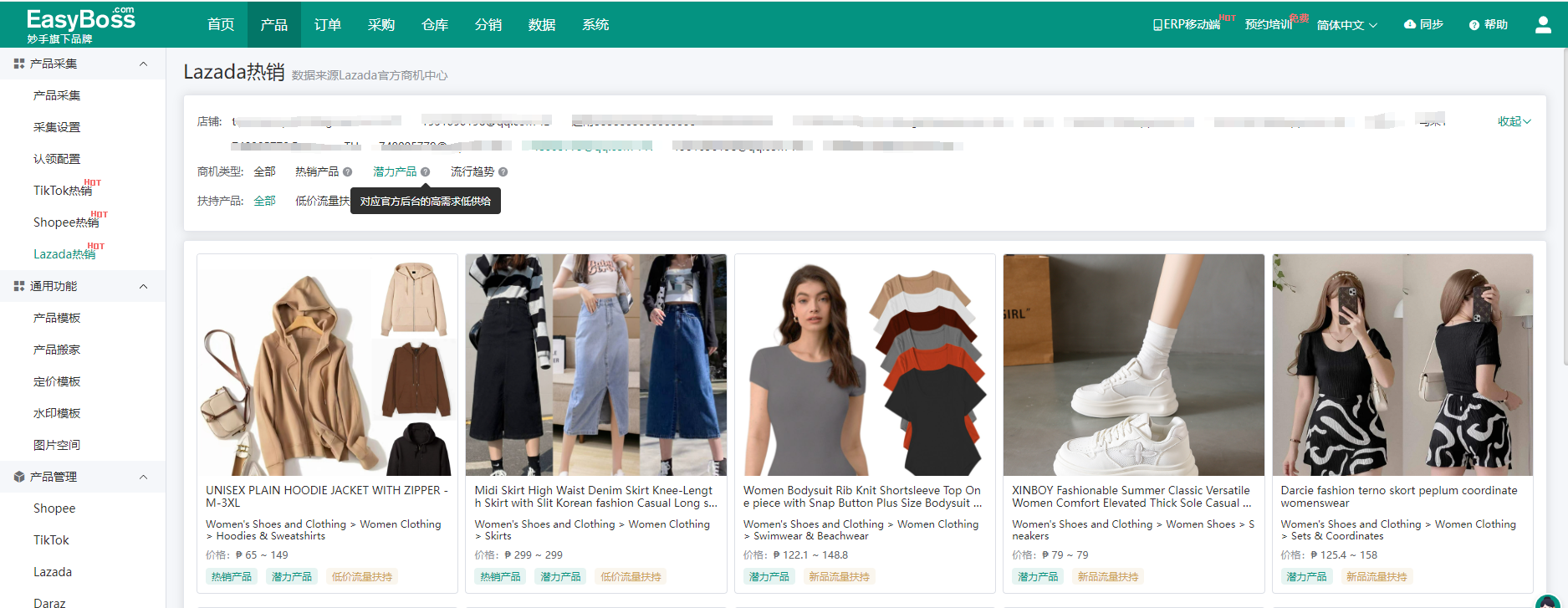
Task: Click the cloud sync icon (同步)
Action: (x=1410, y=24)
